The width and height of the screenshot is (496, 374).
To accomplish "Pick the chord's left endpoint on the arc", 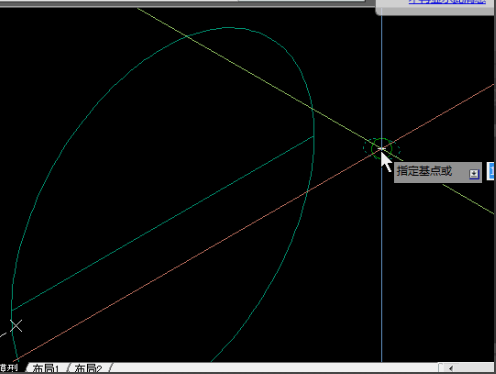I will pos(12,311).
